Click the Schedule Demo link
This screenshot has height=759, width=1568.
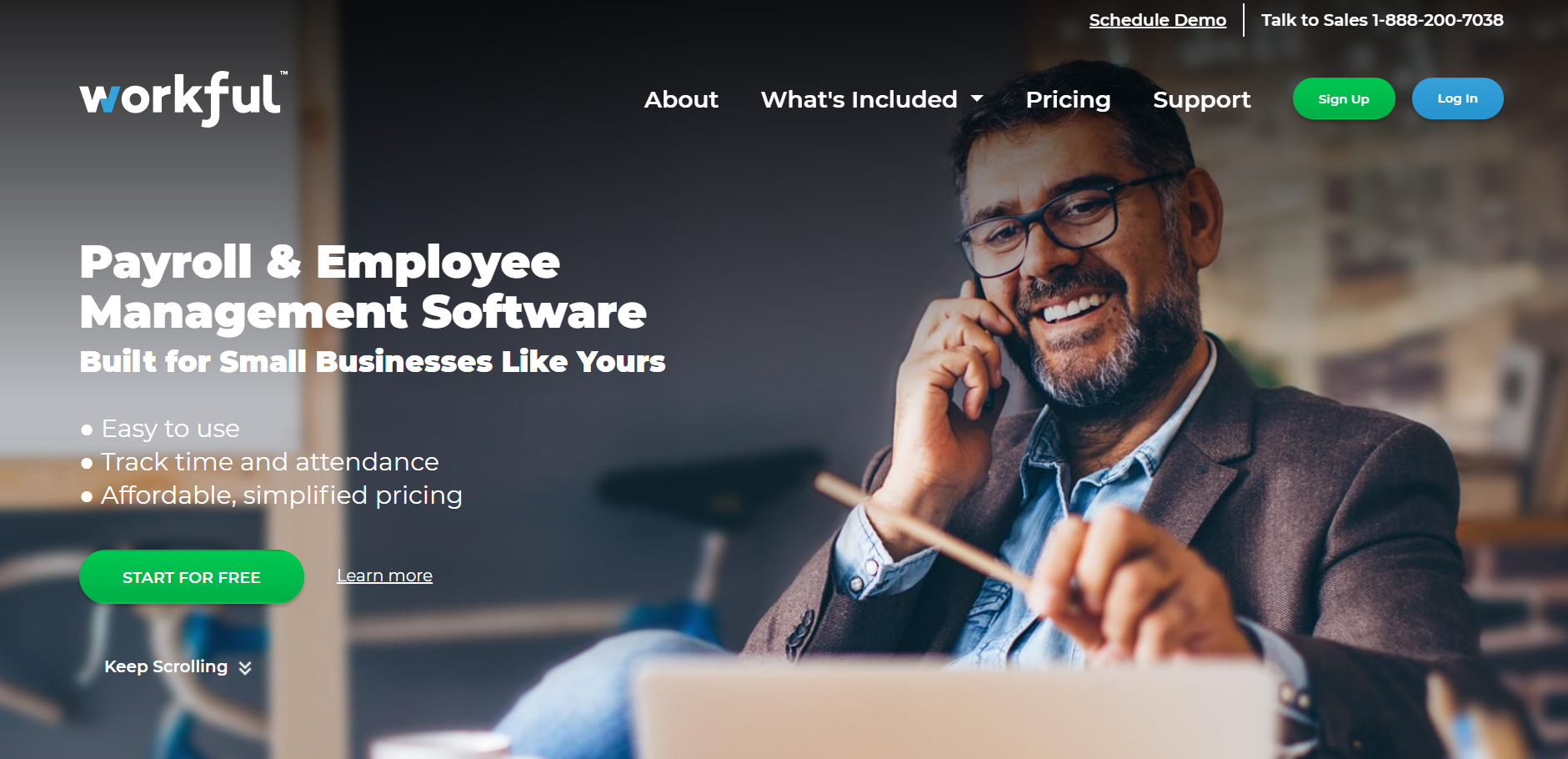click(1157, 20)
